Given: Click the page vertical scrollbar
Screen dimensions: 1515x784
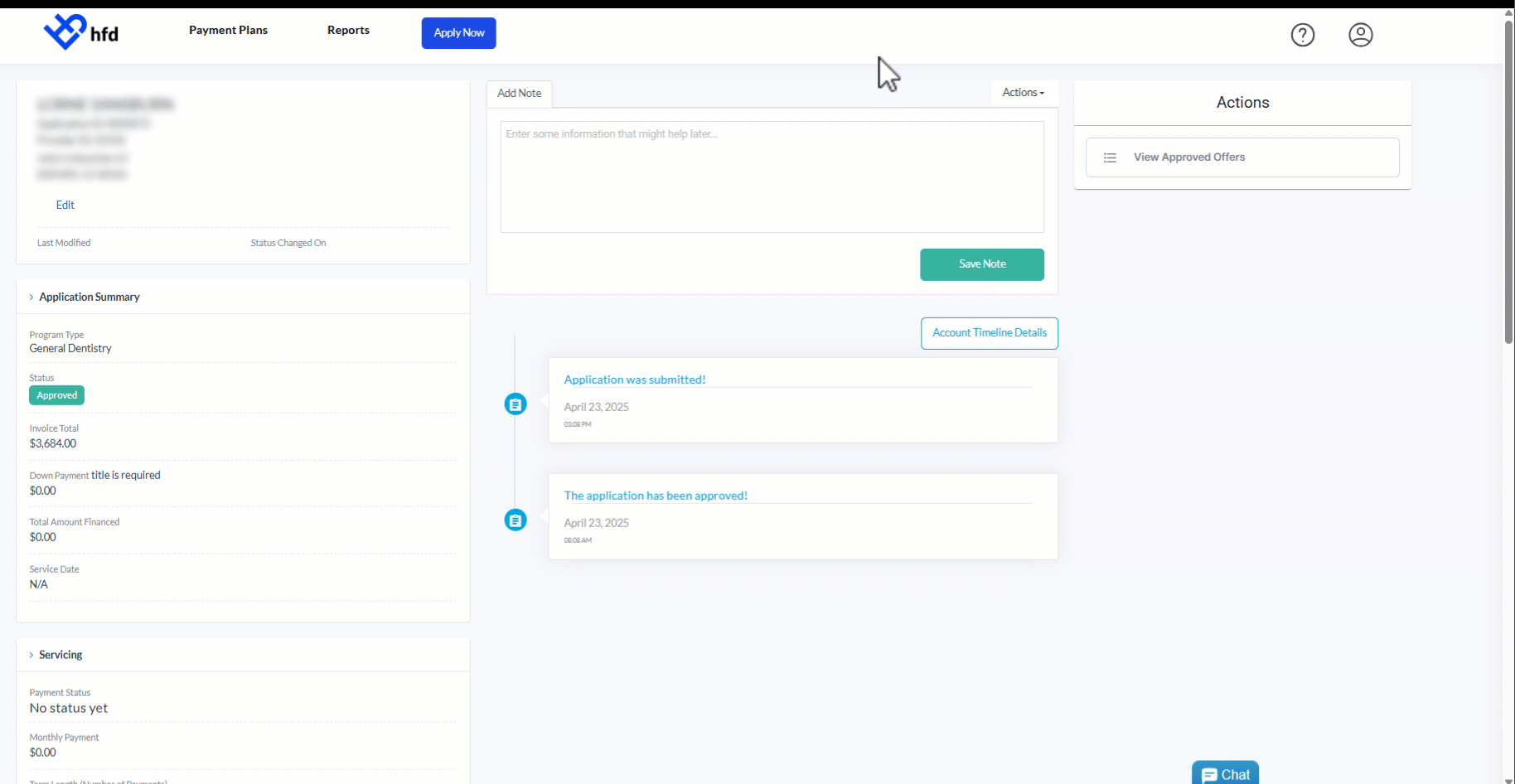Looking at the screenshot, I should pyautogui.click(x=1509, y=182).
